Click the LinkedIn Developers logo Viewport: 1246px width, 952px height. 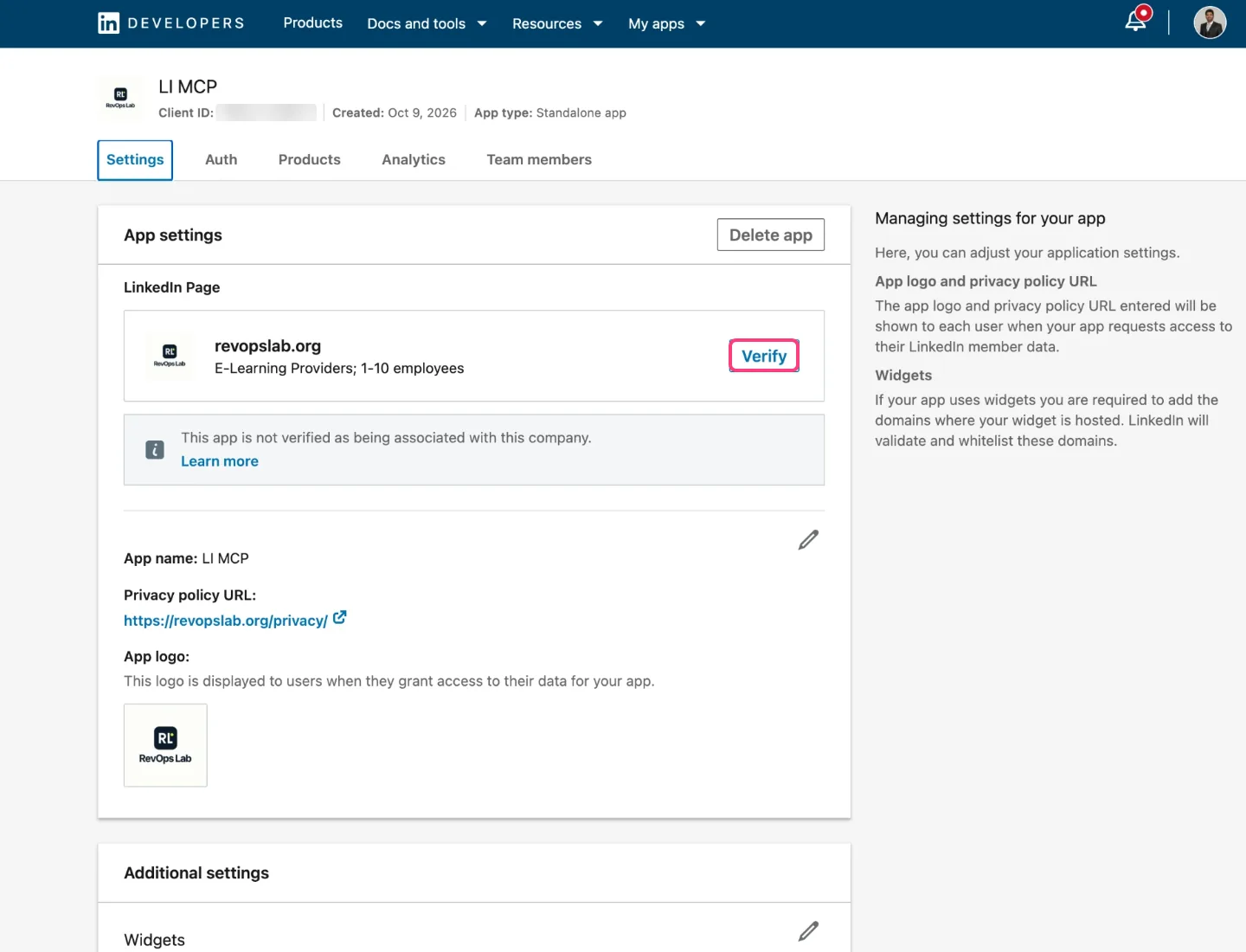point(171,23)
